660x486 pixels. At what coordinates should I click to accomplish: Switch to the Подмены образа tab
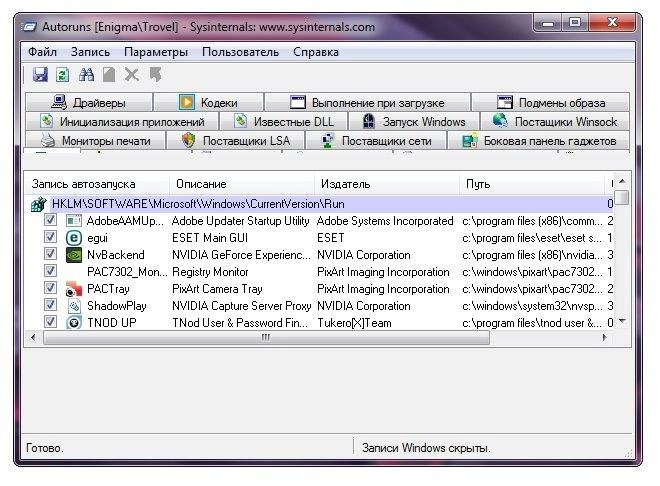(551, 102)
